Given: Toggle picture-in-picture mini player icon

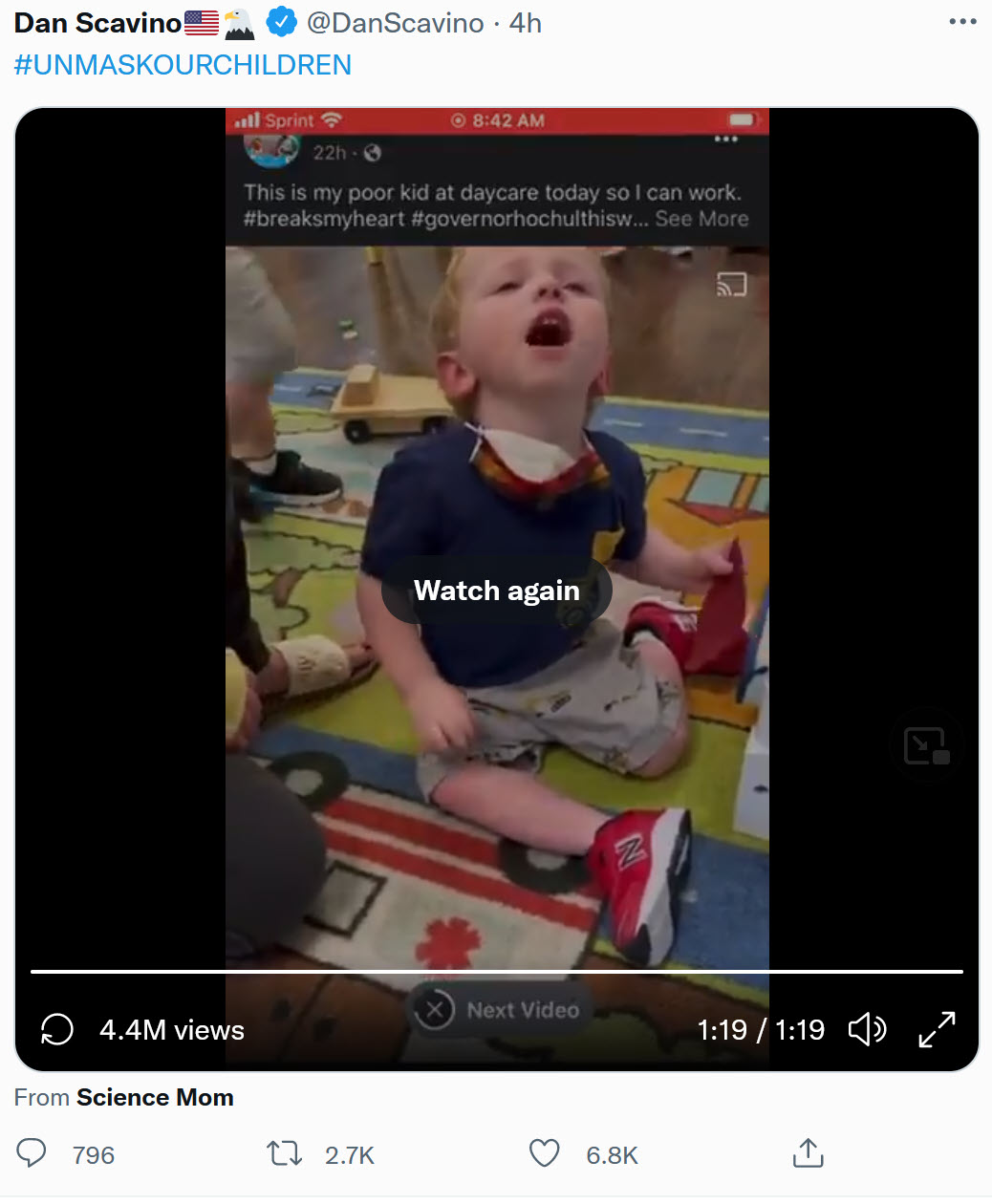Looking at the screenshot, I should tap(926, 745).
